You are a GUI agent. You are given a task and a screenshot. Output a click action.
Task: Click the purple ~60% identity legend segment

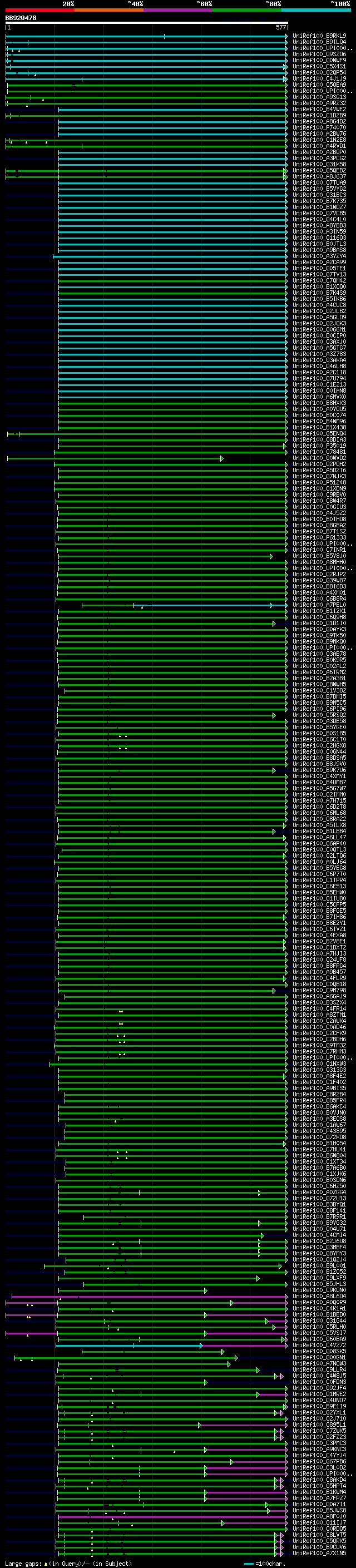pyautogui.click(x=179, y=10)
